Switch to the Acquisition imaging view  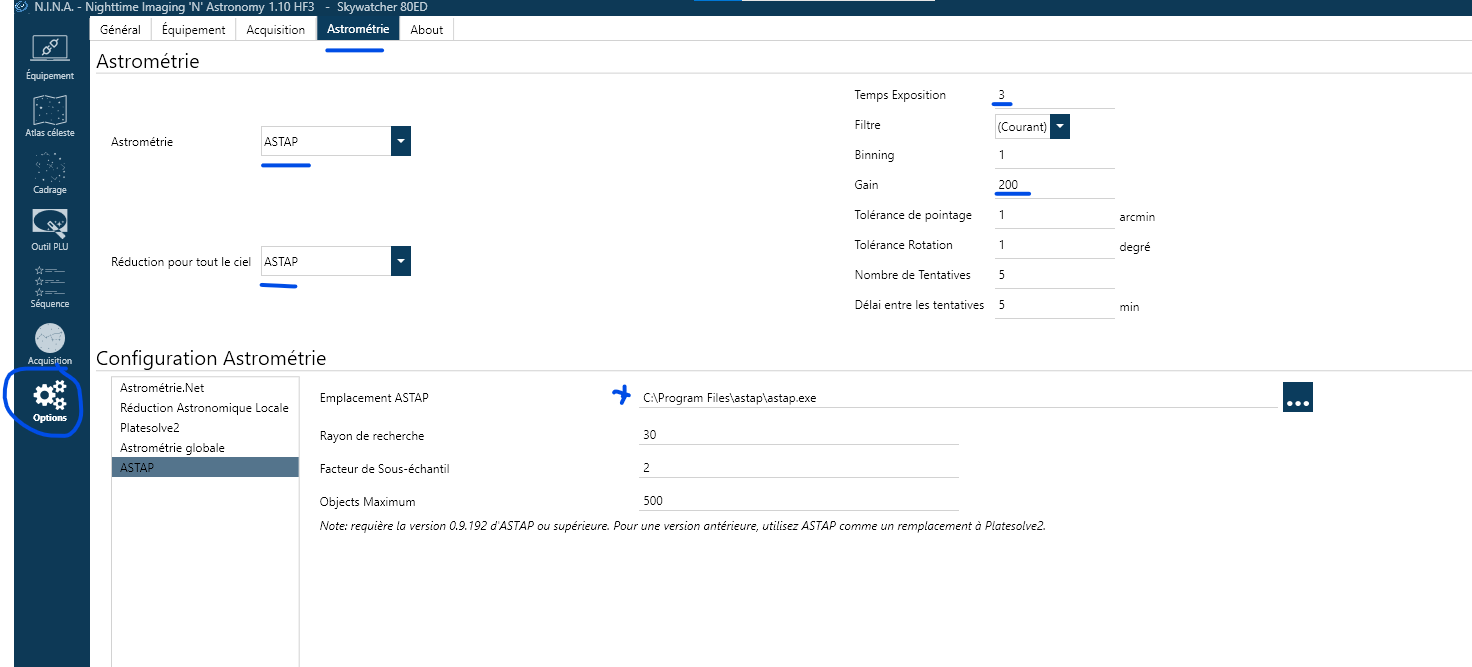(x=50, y=343)
